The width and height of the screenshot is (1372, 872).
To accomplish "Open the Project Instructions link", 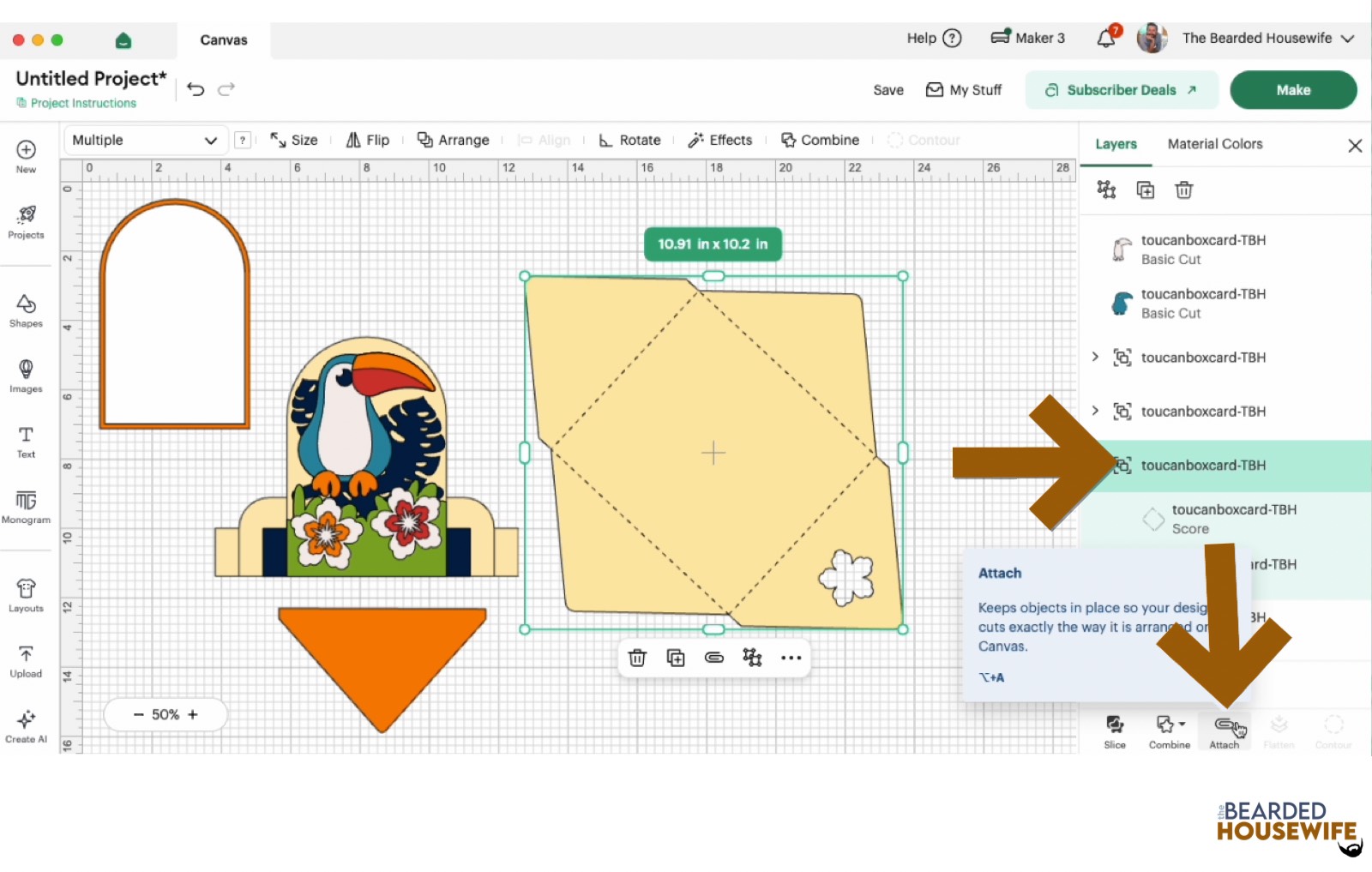I will [x=76, y=103].
